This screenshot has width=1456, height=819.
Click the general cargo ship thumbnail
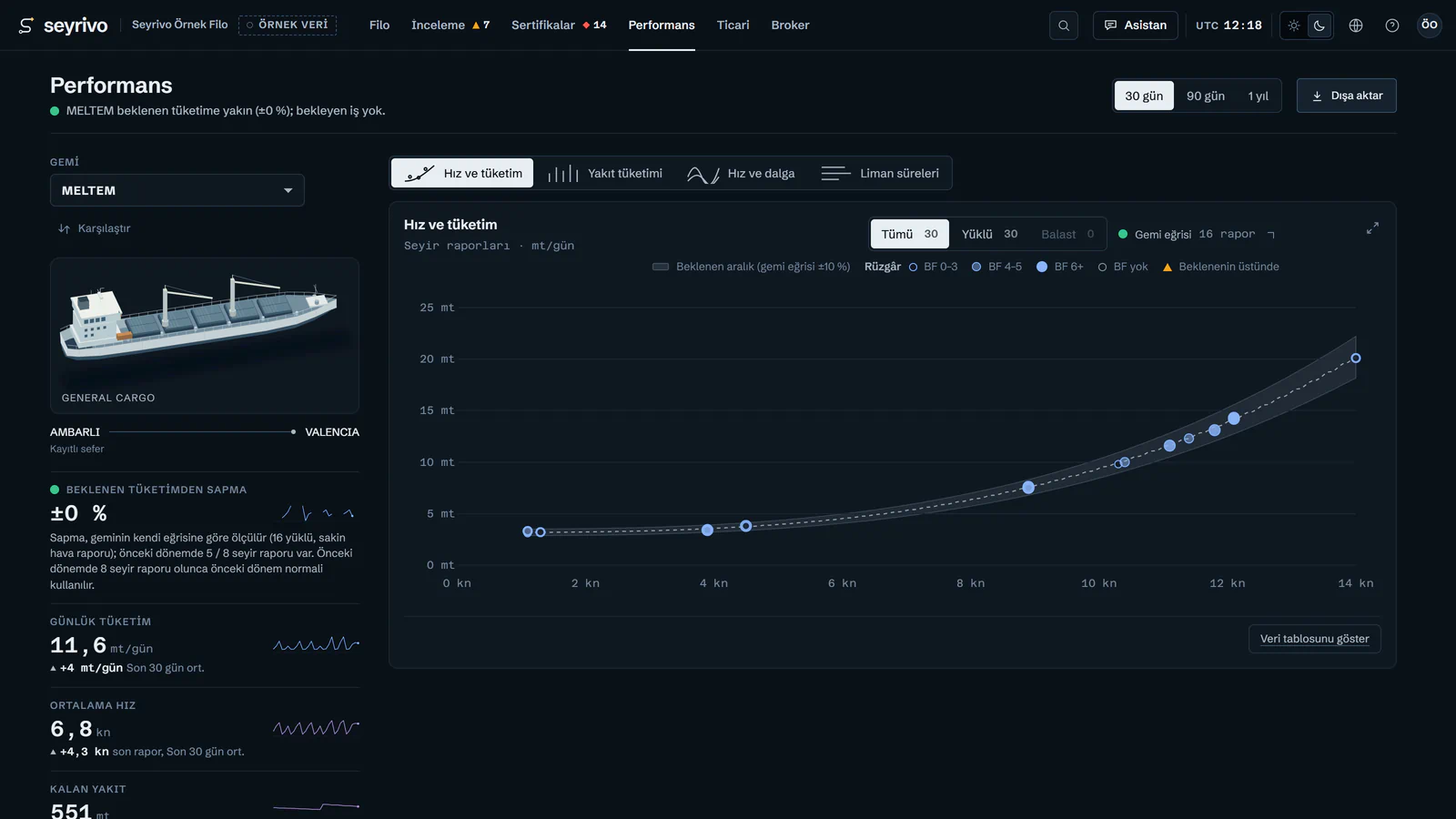(205, 335)
